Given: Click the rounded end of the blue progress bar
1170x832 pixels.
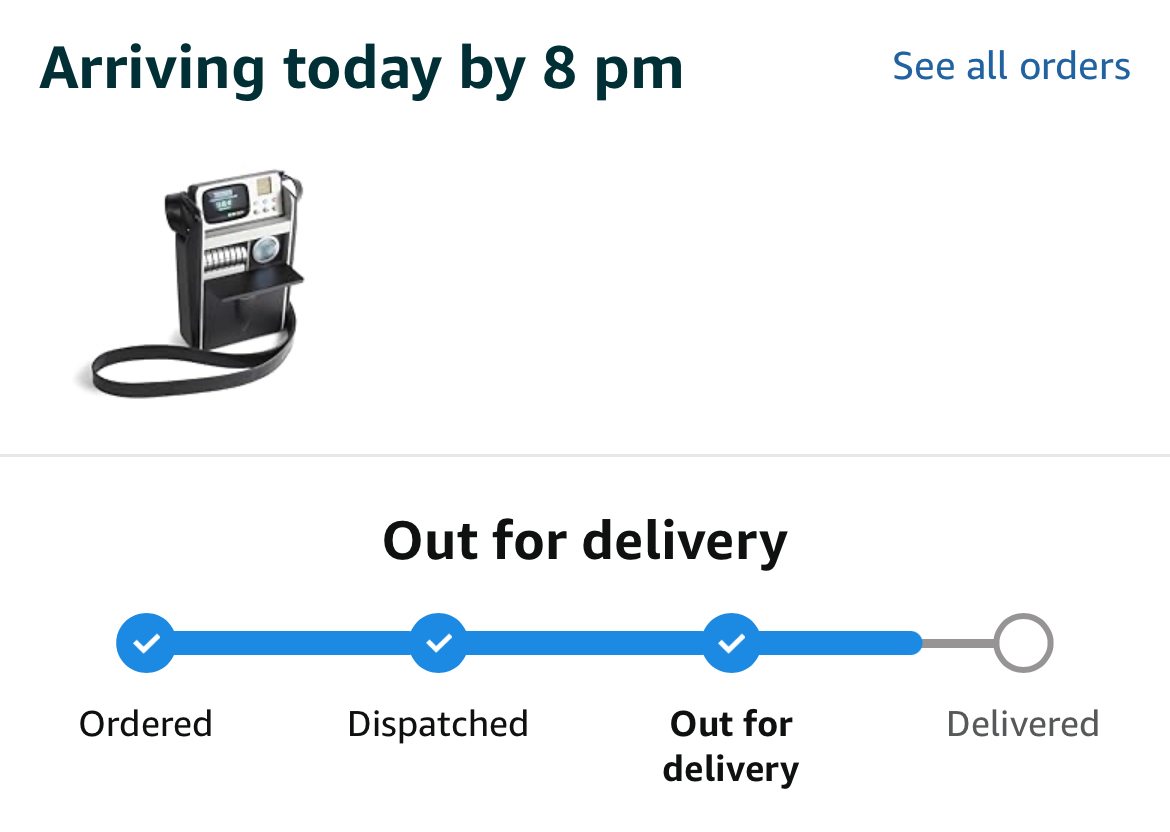Looking at the screenshot, I should [x=913, y=642].
